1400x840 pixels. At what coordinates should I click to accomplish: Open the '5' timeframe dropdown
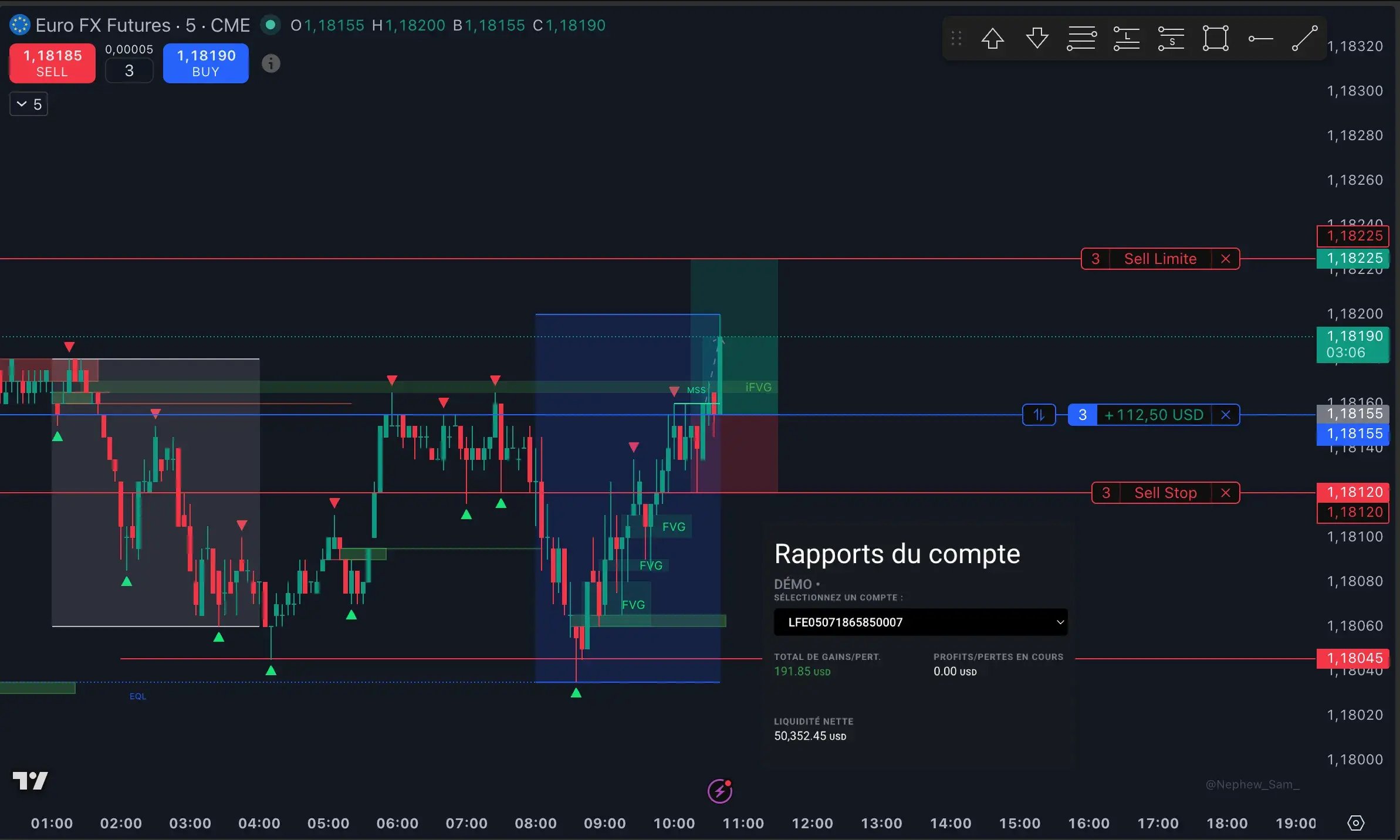[28, 104]
